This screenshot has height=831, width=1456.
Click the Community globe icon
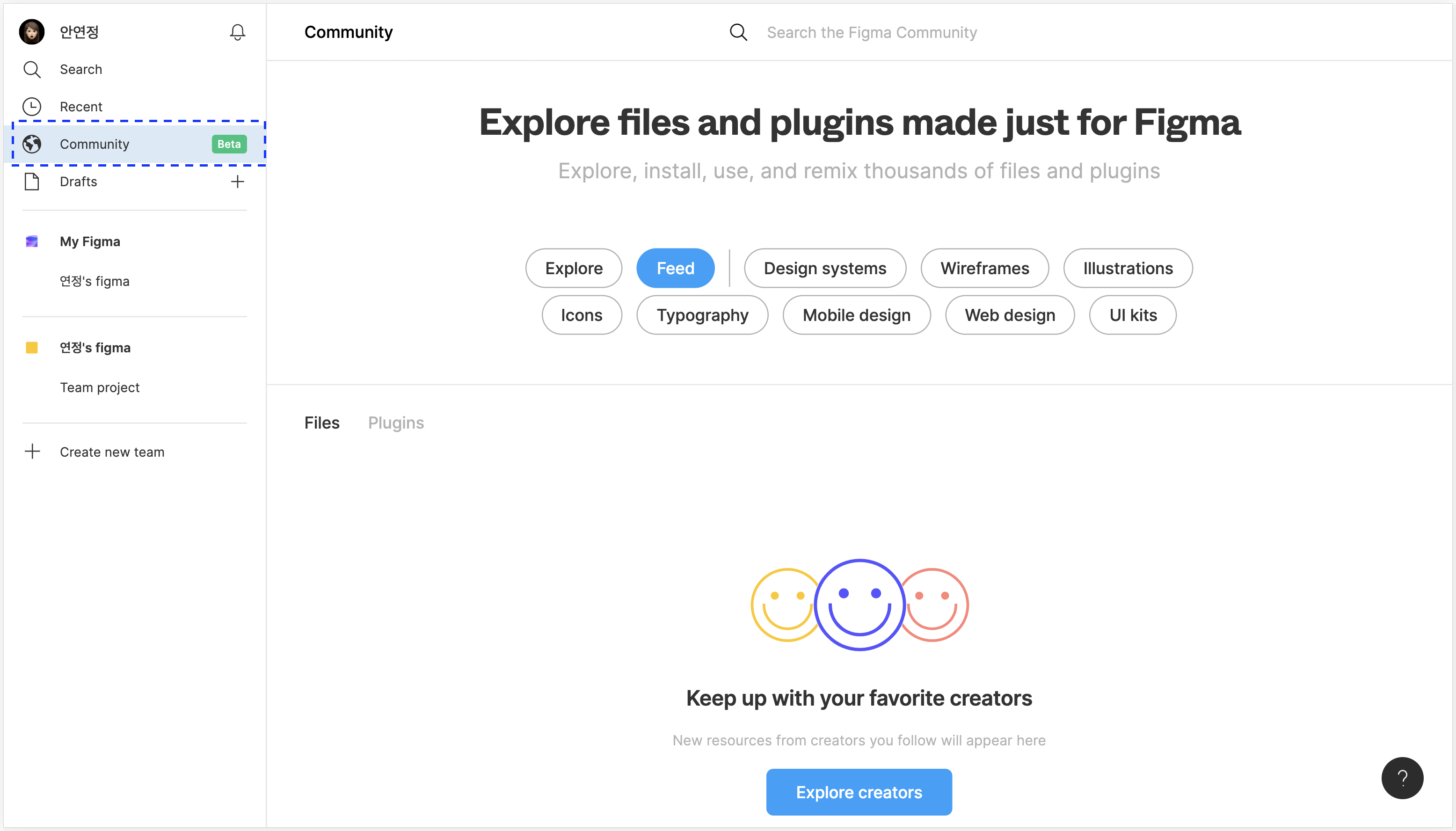(x=32, y=144)
